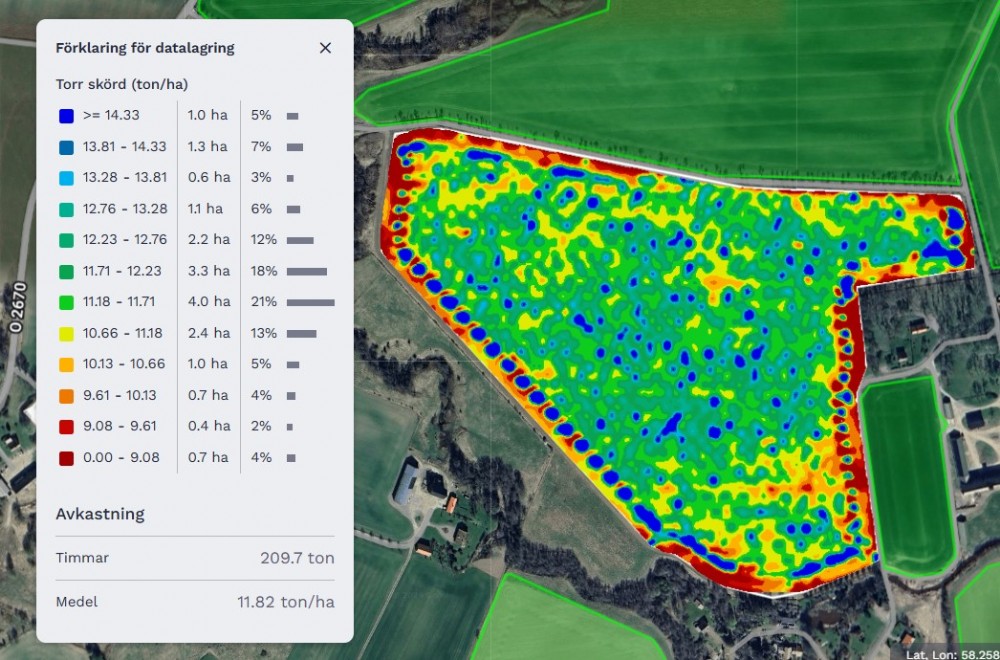Click the 18% distribution bar
Screen dimensions: 1000x660
tap(306, 271)
